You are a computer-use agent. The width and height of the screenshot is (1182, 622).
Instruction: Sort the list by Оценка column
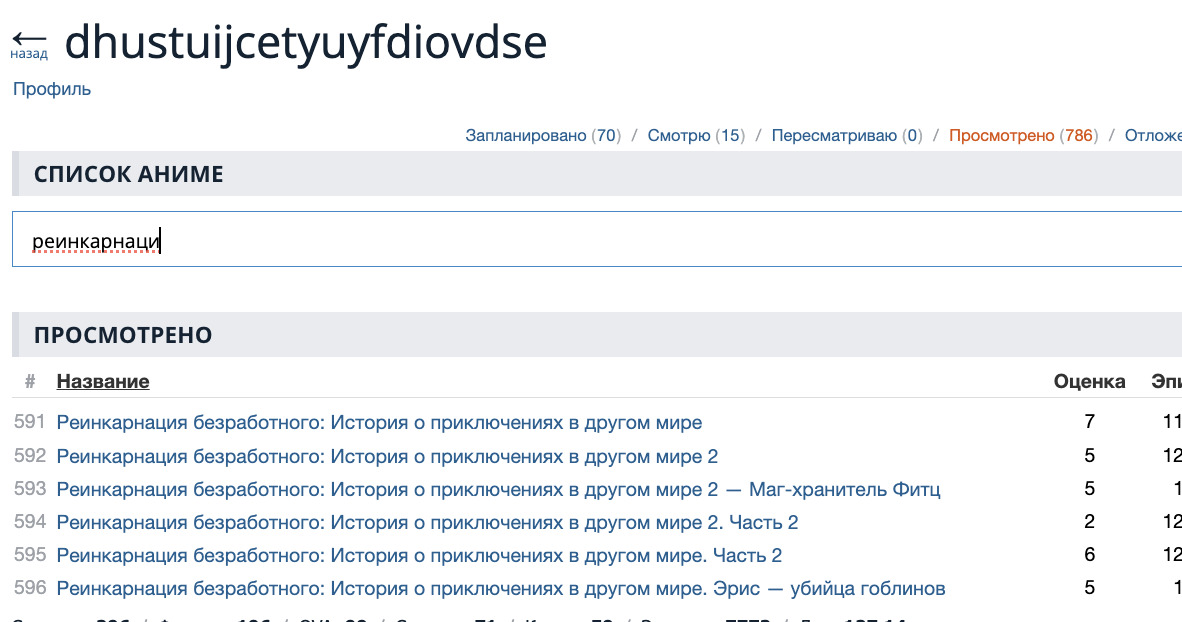click(1089, 381)
